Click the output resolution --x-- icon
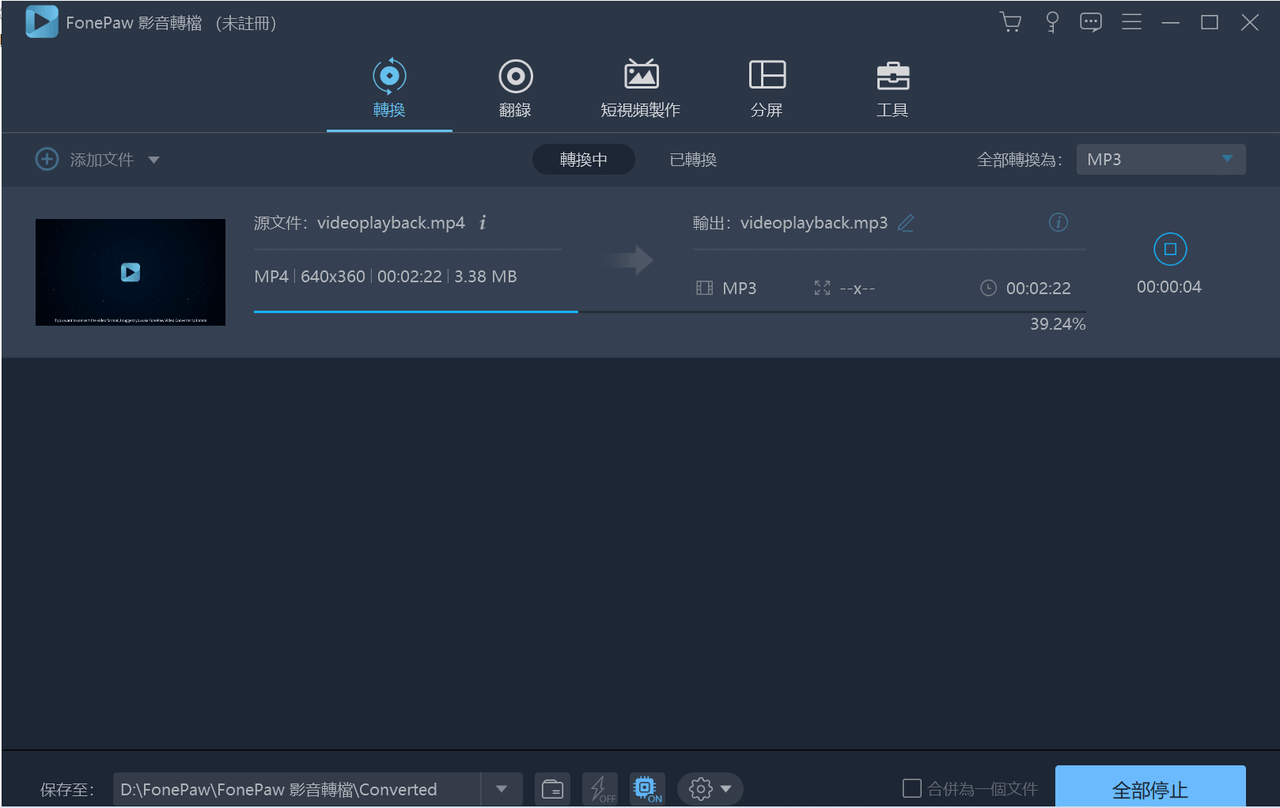 [x=822, y=288]
